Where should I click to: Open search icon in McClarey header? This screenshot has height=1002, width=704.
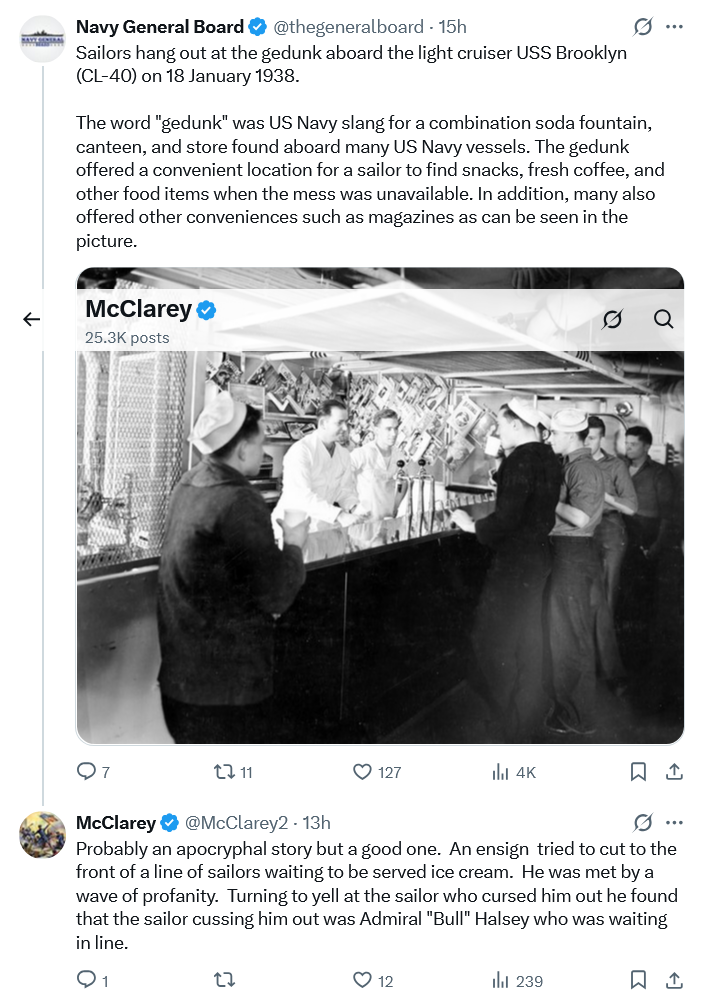[663, 319]
